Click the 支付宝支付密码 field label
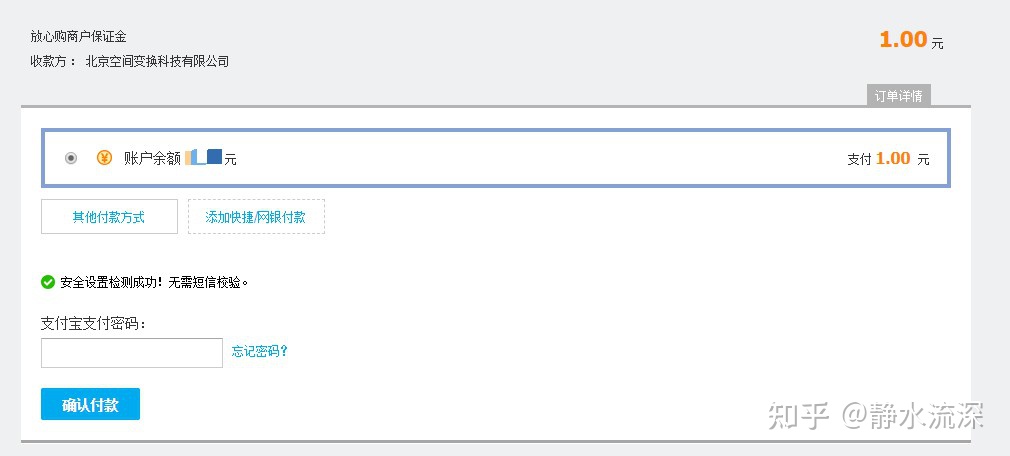 94,324
